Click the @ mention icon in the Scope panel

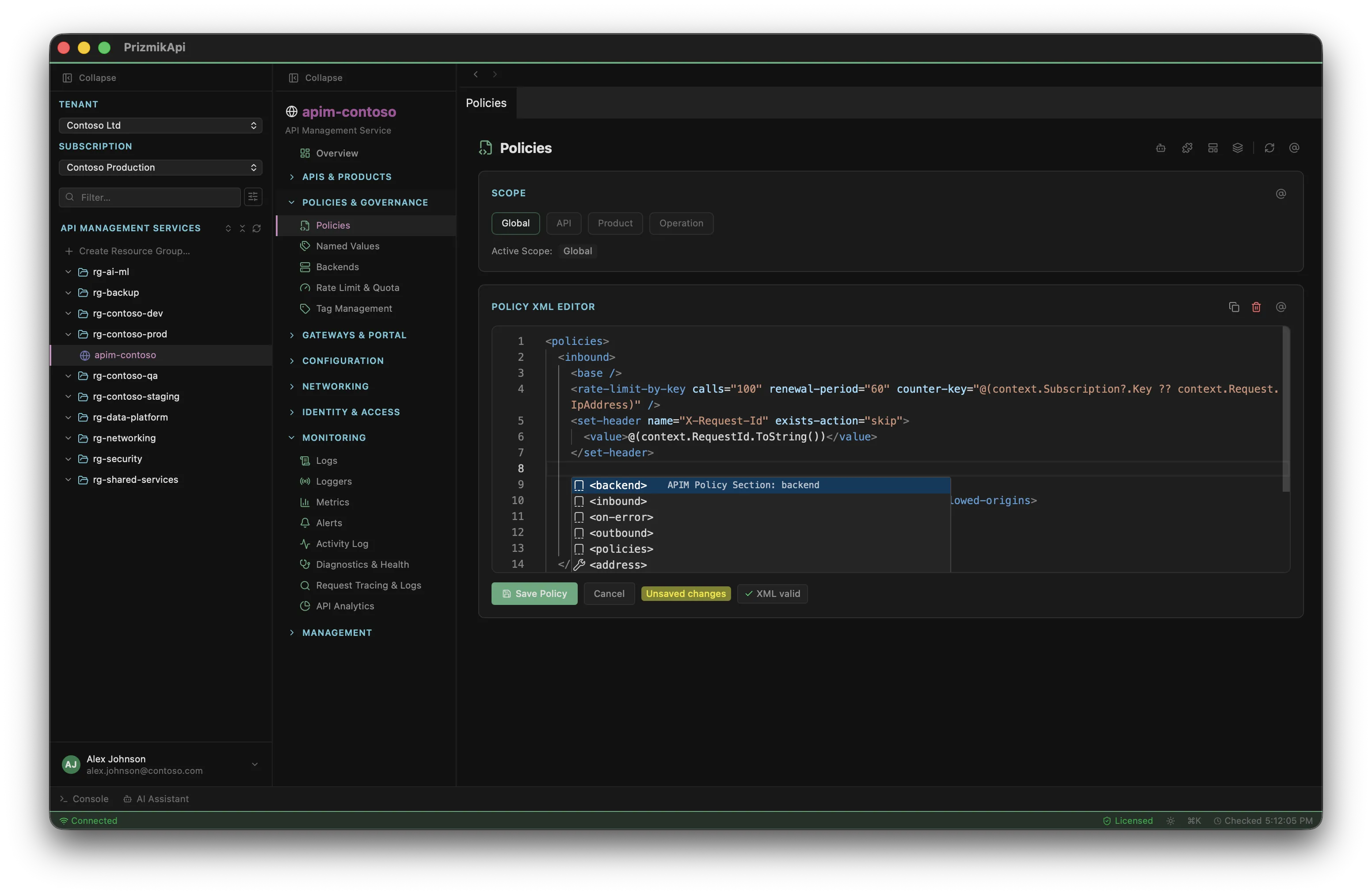pyautogui.click(x=1281, y=194)
